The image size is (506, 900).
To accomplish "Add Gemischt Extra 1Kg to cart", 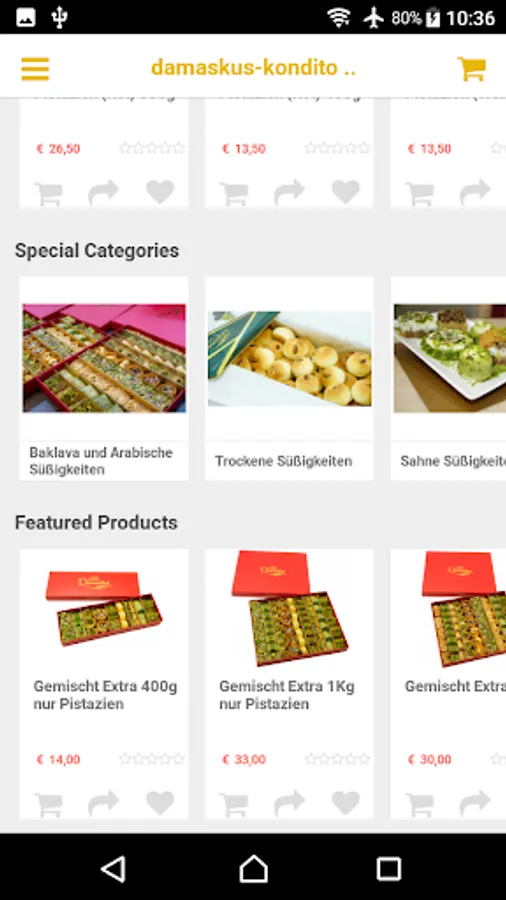I will pos(234,804).
